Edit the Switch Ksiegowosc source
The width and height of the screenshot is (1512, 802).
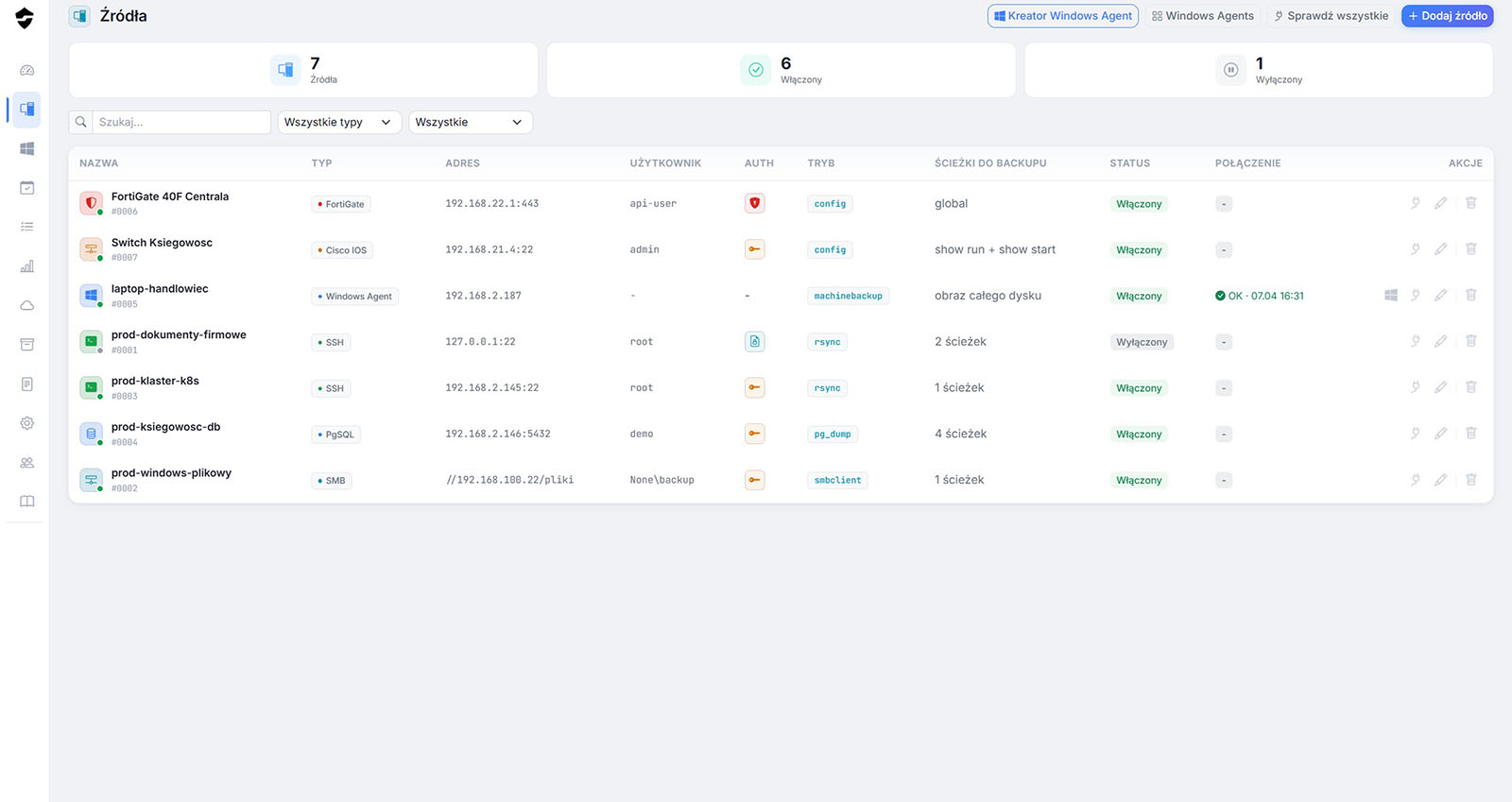1440,249
